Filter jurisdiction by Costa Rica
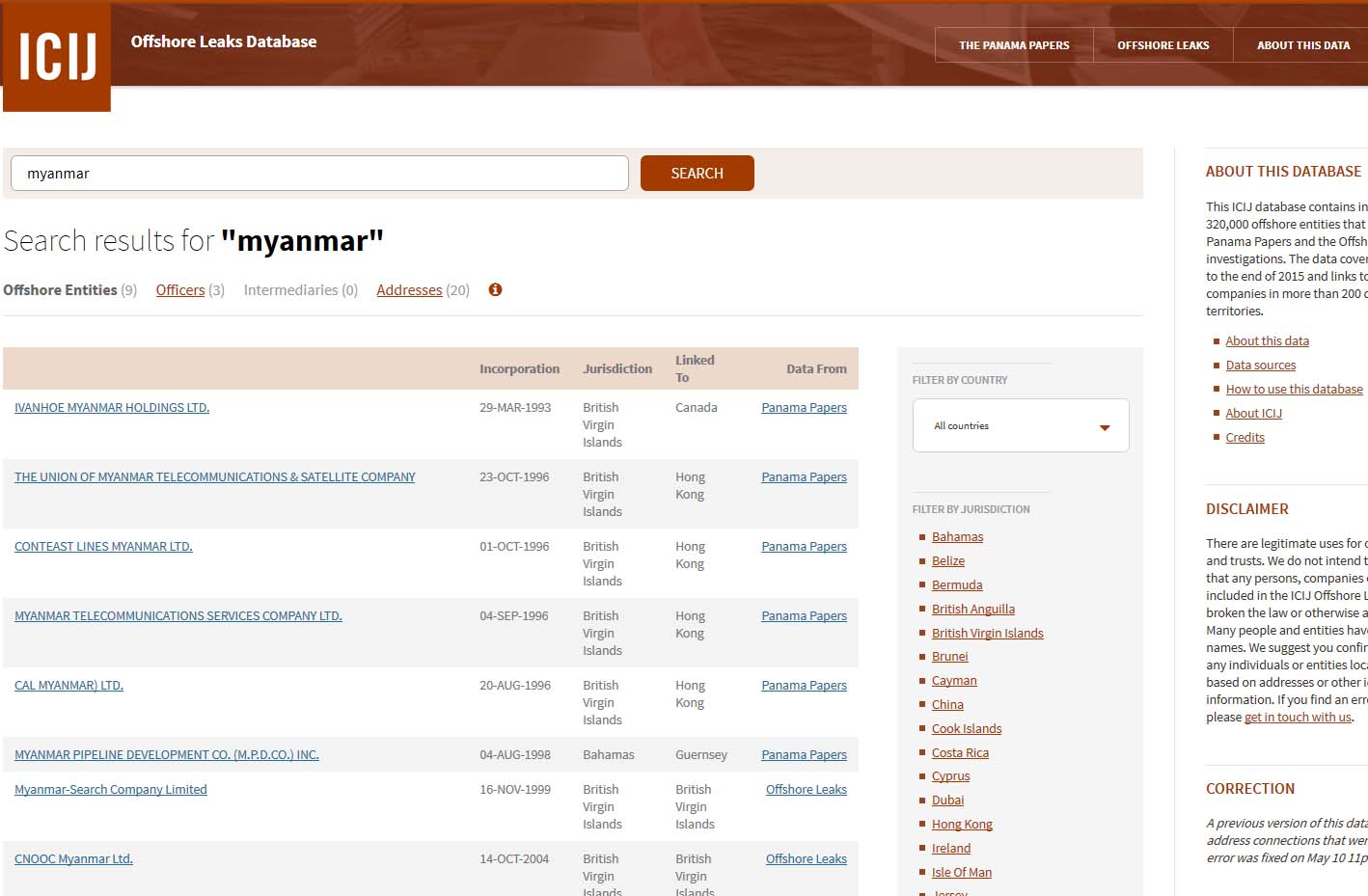This screenshot has height=896, width=1368. coord(960,753)
